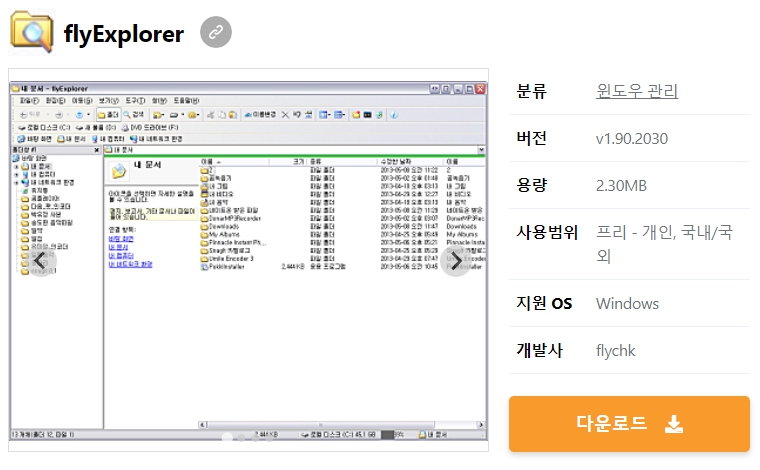Click the developer name flychk
This screenshot has height=470, width=760.
615,350
